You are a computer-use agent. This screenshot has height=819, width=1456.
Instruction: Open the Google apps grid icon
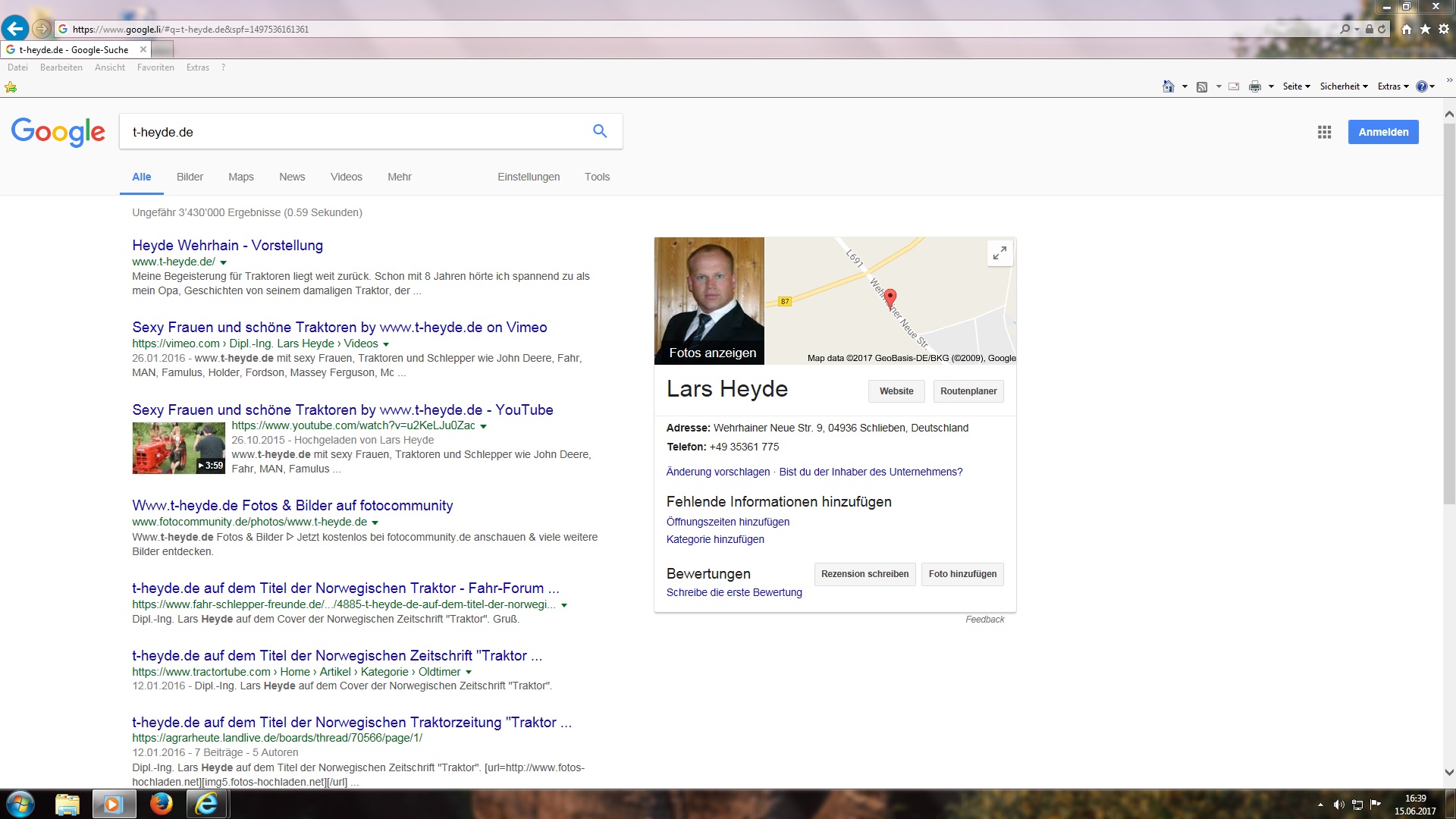1324,132
